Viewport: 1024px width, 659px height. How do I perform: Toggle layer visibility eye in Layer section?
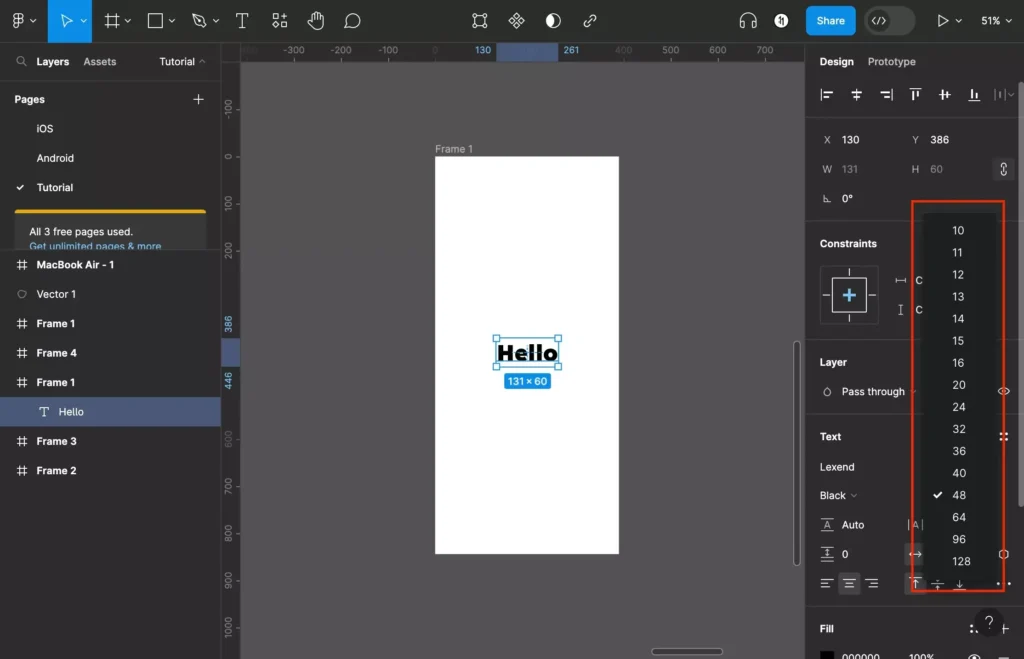click(1003, 391)
